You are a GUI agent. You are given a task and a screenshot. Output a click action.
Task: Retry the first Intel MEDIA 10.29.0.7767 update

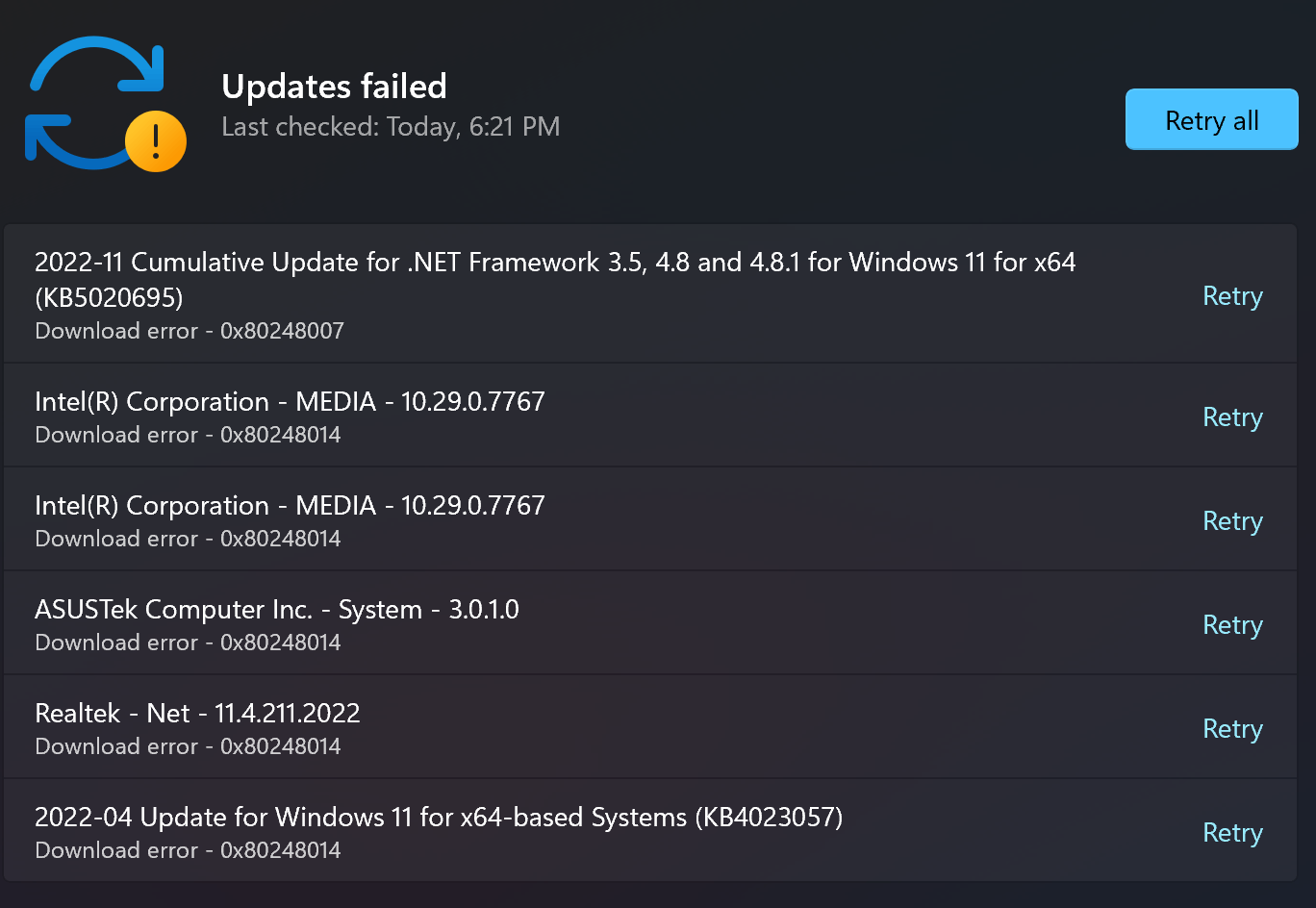coord(1232,417)
